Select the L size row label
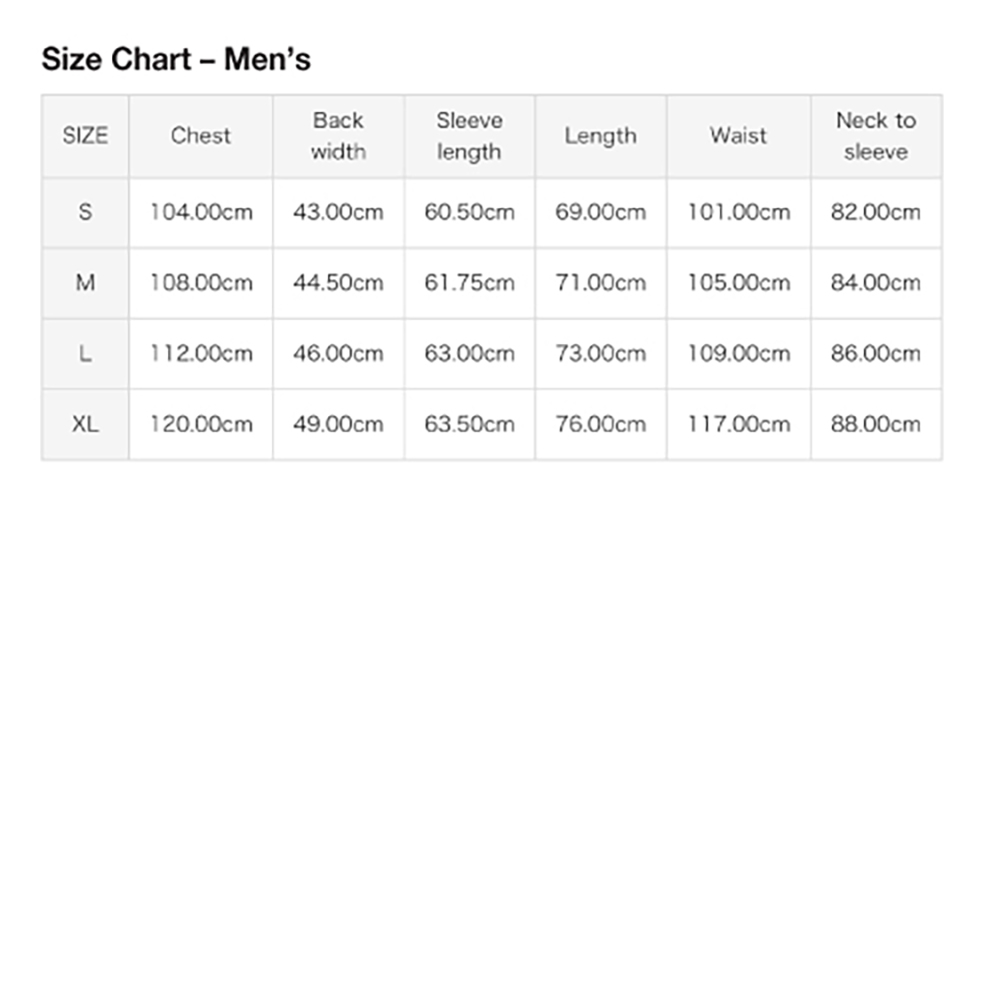Viewport: 1000px width, 1000px height. [x=85, y=354]
